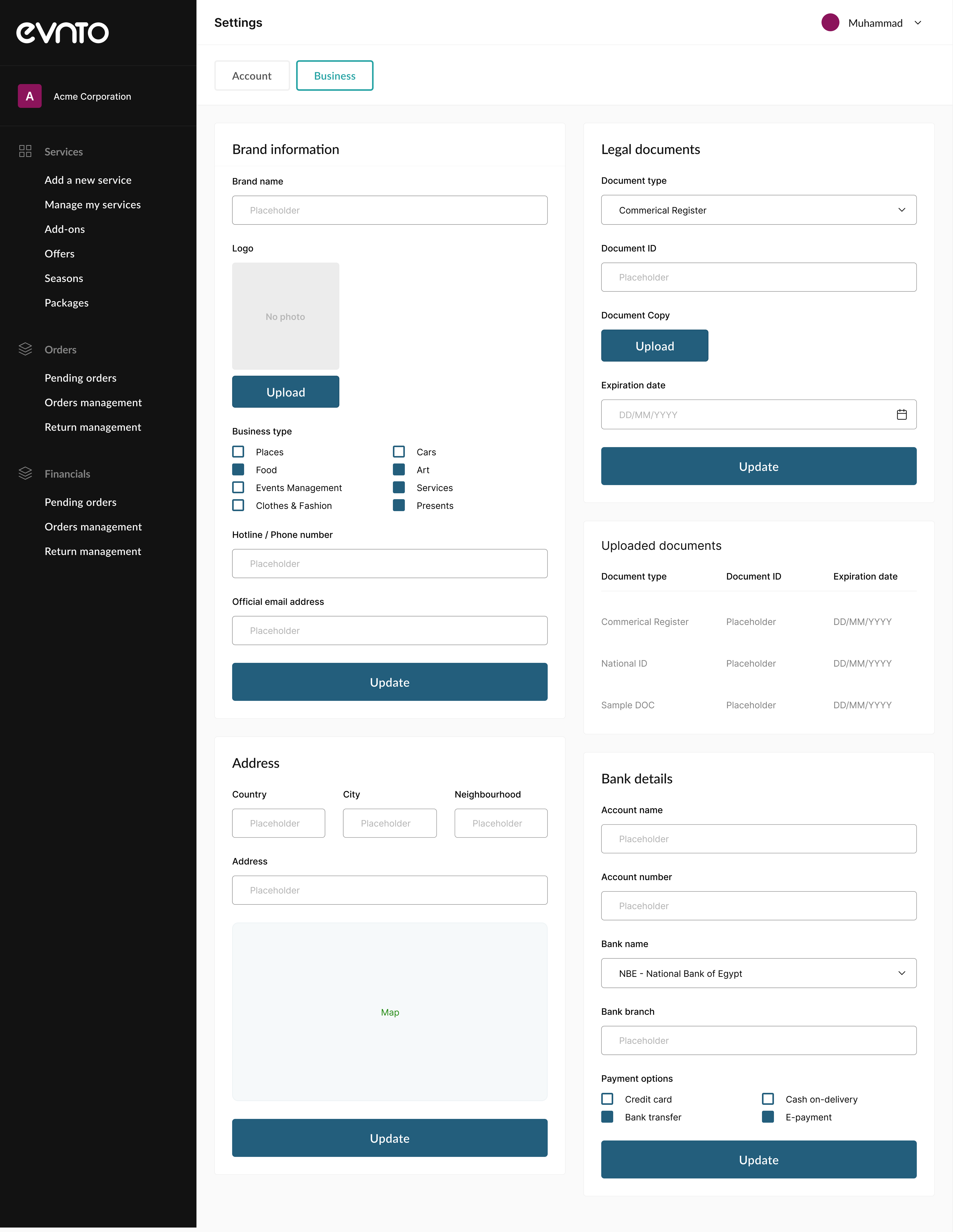The height and width of the screenshot is (1232, 953).
Task: Open the Packages menu item
Action: pos(67,303)
